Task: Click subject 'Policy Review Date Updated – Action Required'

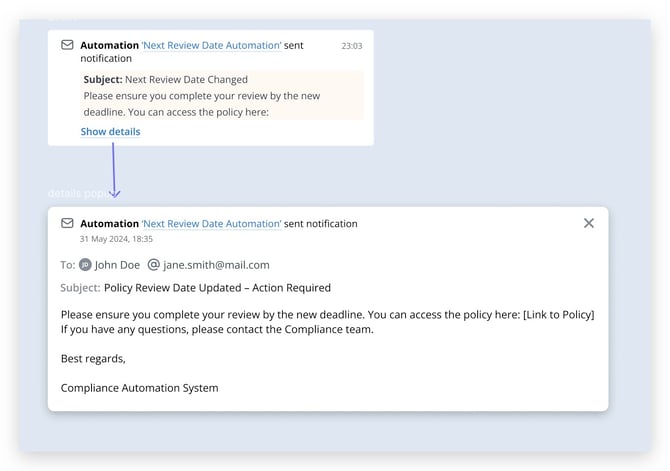Action: click(217, 288)
